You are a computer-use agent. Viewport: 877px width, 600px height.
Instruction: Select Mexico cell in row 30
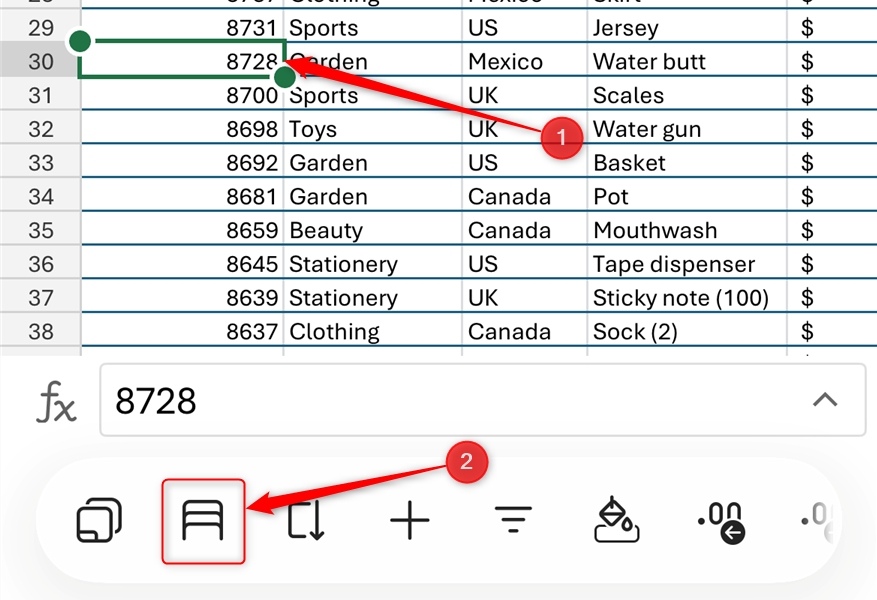[525, 61]
